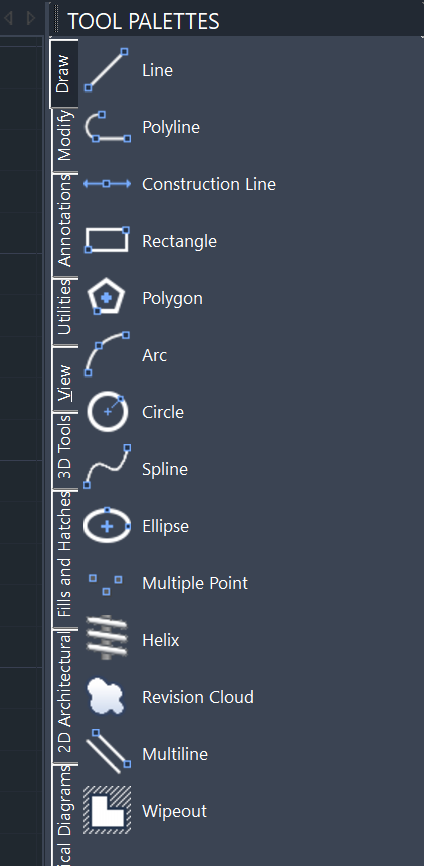Open the Annotations palette tab
424x866 pixels.
click(65, 220)
